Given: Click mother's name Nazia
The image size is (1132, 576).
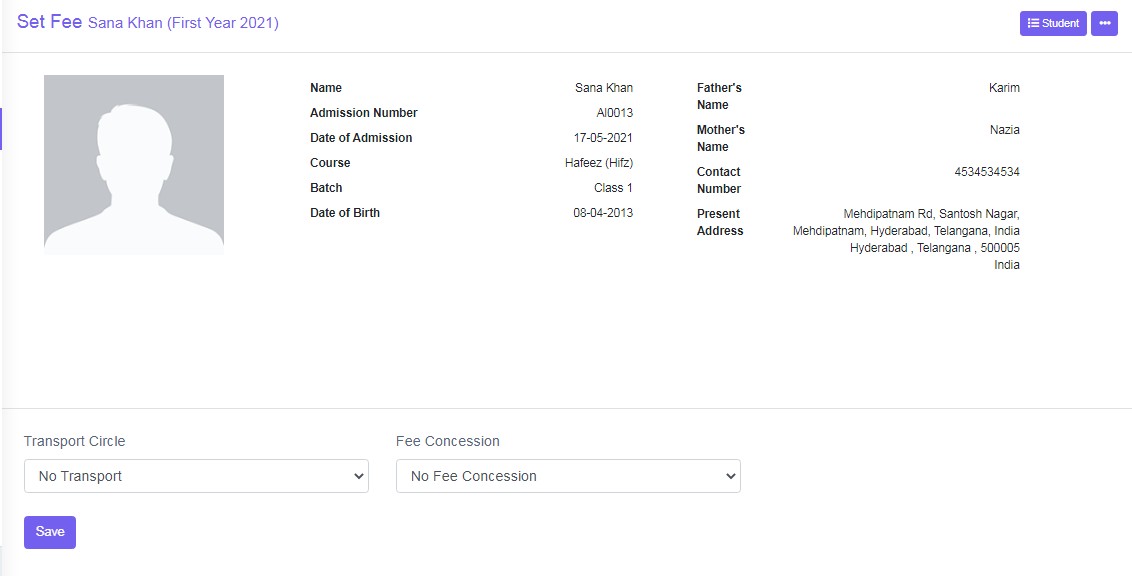Looking at the screenshot, I should (x=1005, y=130).
